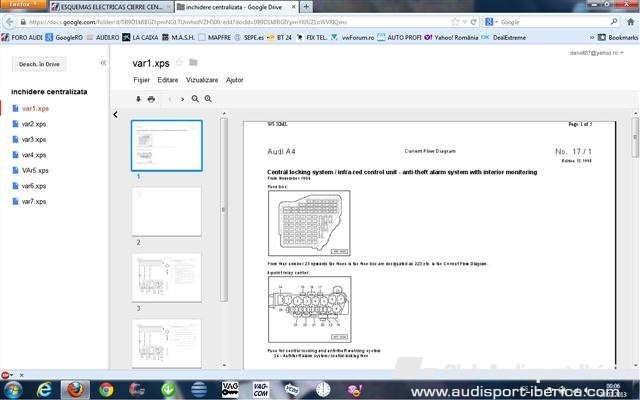Select the fourth page thumbnail
This screenshot has height=400, width=640.
(167, 343)
